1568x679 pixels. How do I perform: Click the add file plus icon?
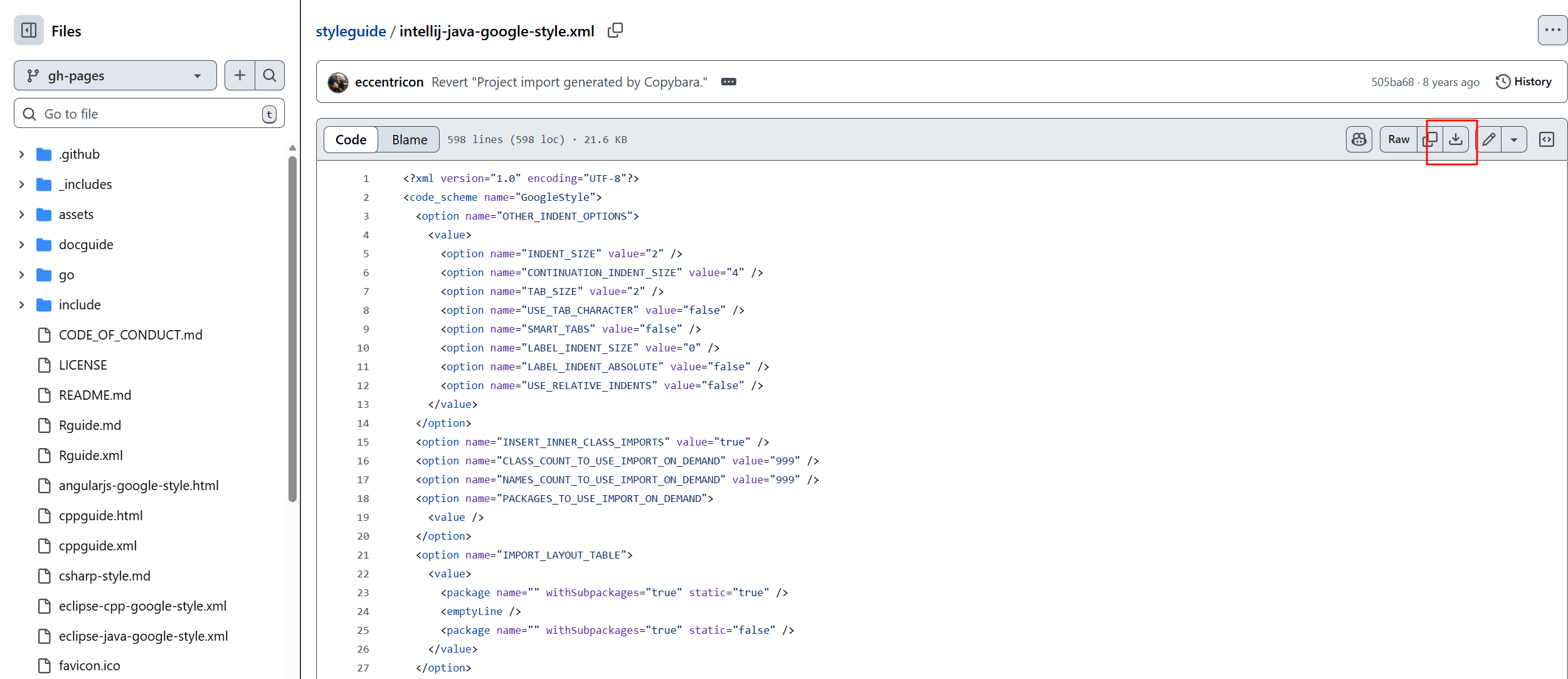point(240,75)
